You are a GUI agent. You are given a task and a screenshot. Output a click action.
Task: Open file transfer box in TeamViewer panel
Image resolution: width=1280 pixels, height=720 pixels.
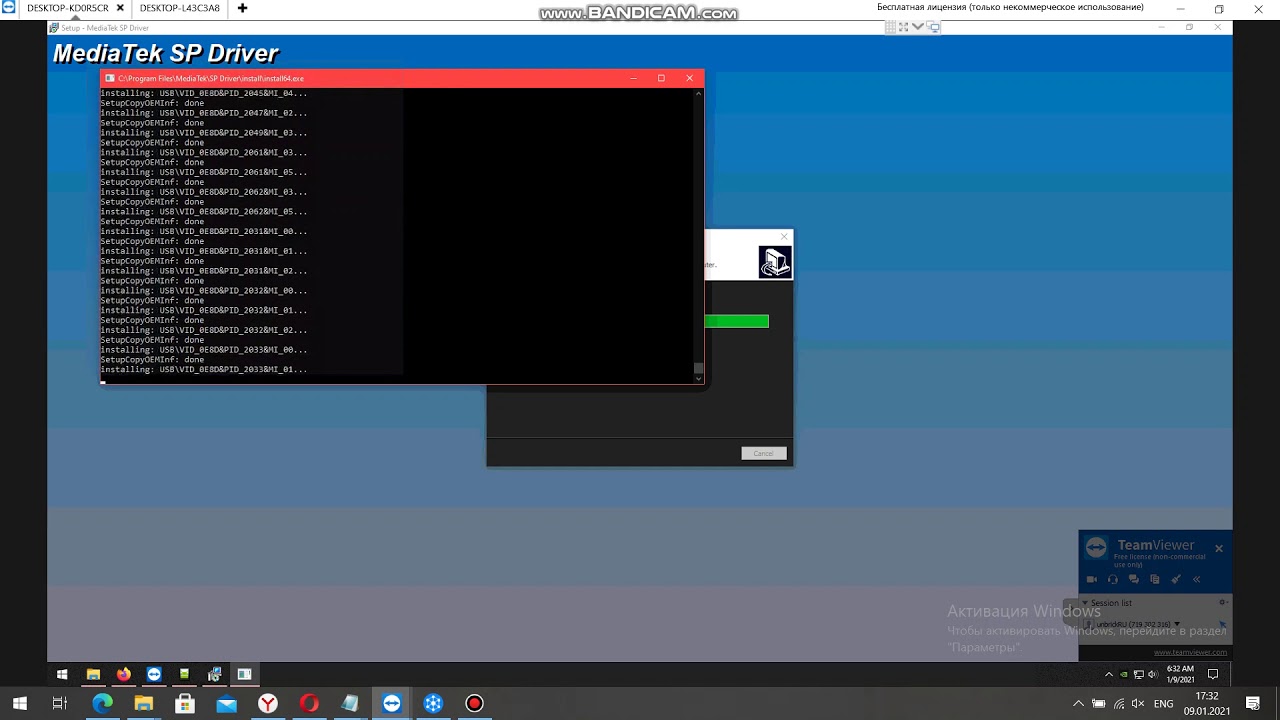1154,579
